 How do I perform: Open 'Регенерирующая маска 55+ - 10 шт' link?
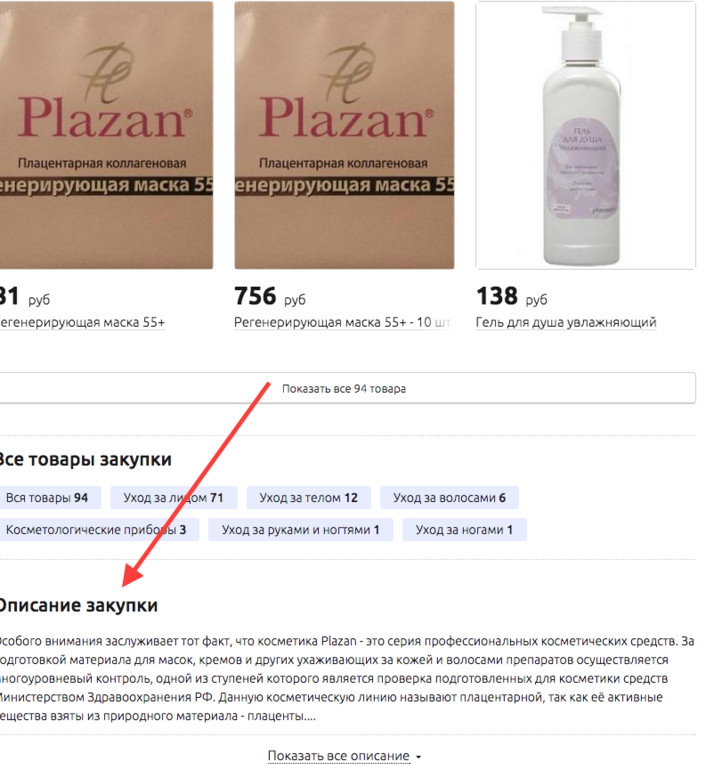(x=342, y=323)
